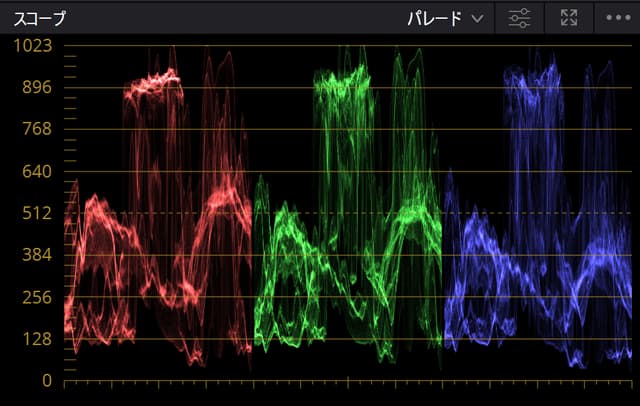640x406 pixels.
Task: Open the three-dot scope options menu
Action: (618, 18)
